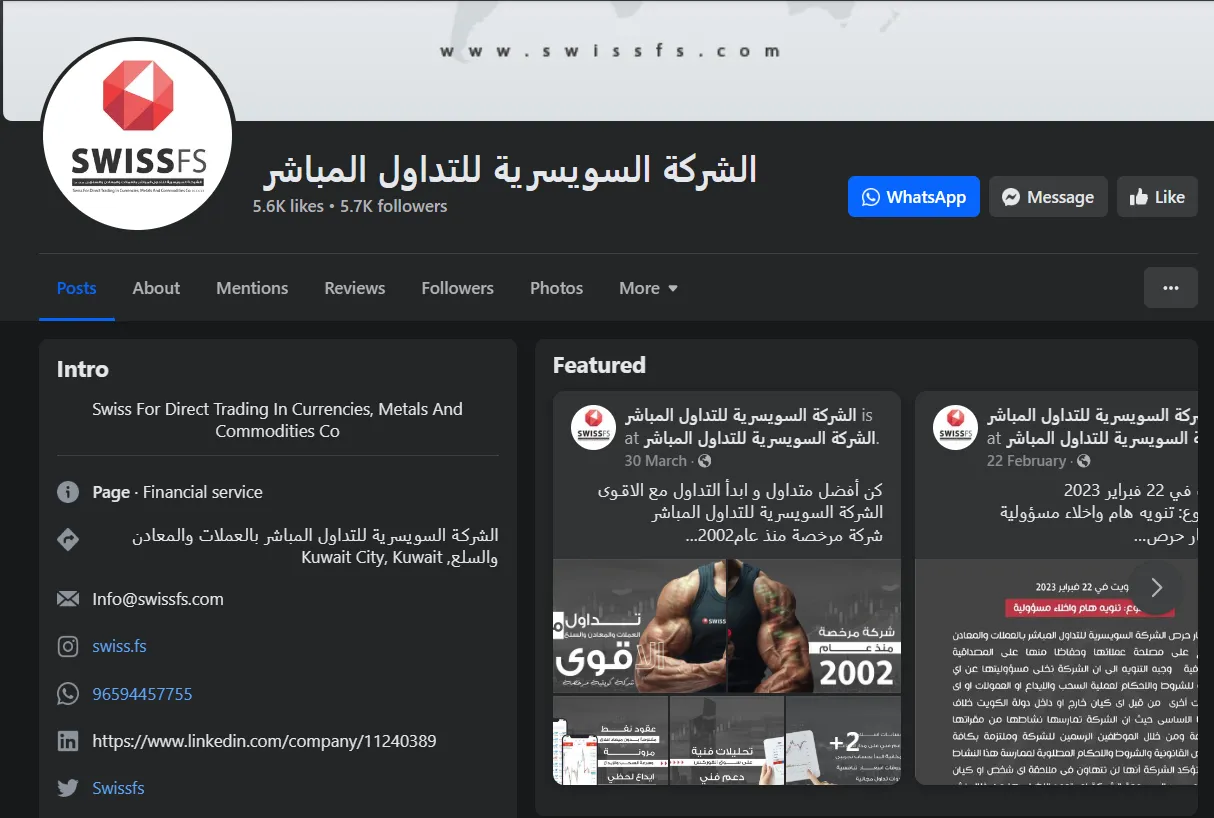
Task: Open the Swissfs Twitter link
Action: pyautogui.click(x=118, y=788)
